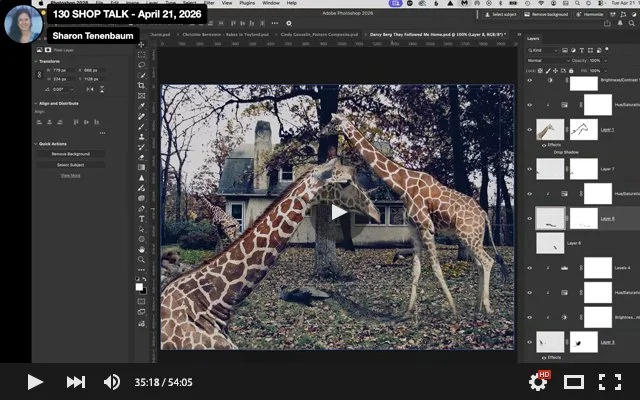Screen dimensions: 640x400
Task: Open the Filter menu
Action: click(x=209, y=3)
